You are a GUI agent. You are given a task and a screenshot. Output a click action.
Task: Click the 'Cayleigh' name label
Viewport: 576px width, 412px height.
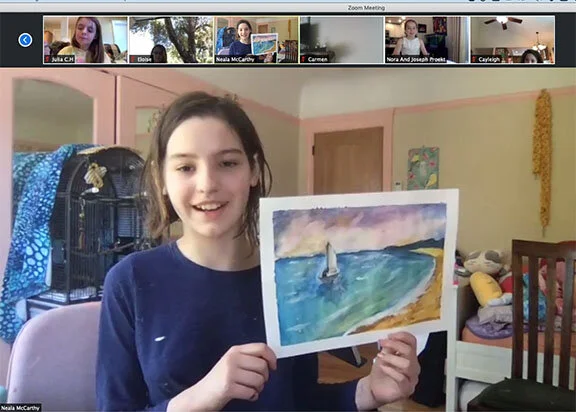(489, 59)
